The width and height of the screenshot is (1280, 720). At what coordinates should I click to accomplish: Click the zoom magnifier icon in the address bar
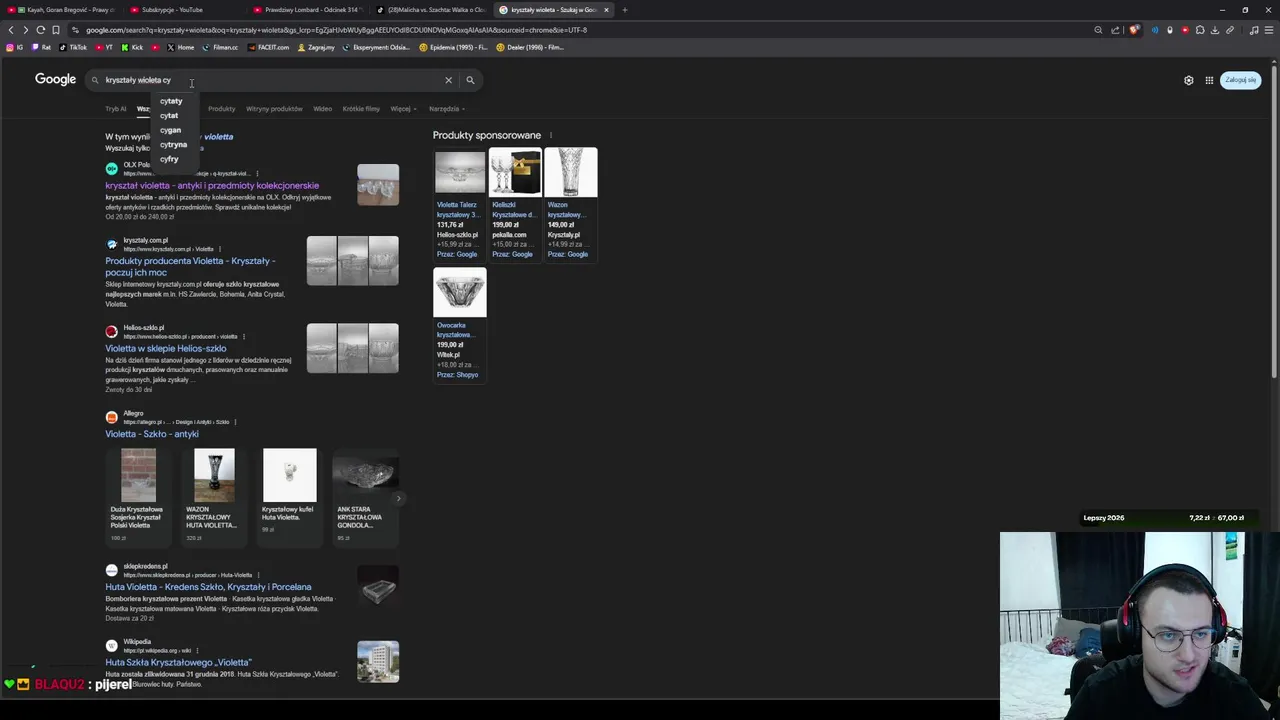[x=1098, y=30]
